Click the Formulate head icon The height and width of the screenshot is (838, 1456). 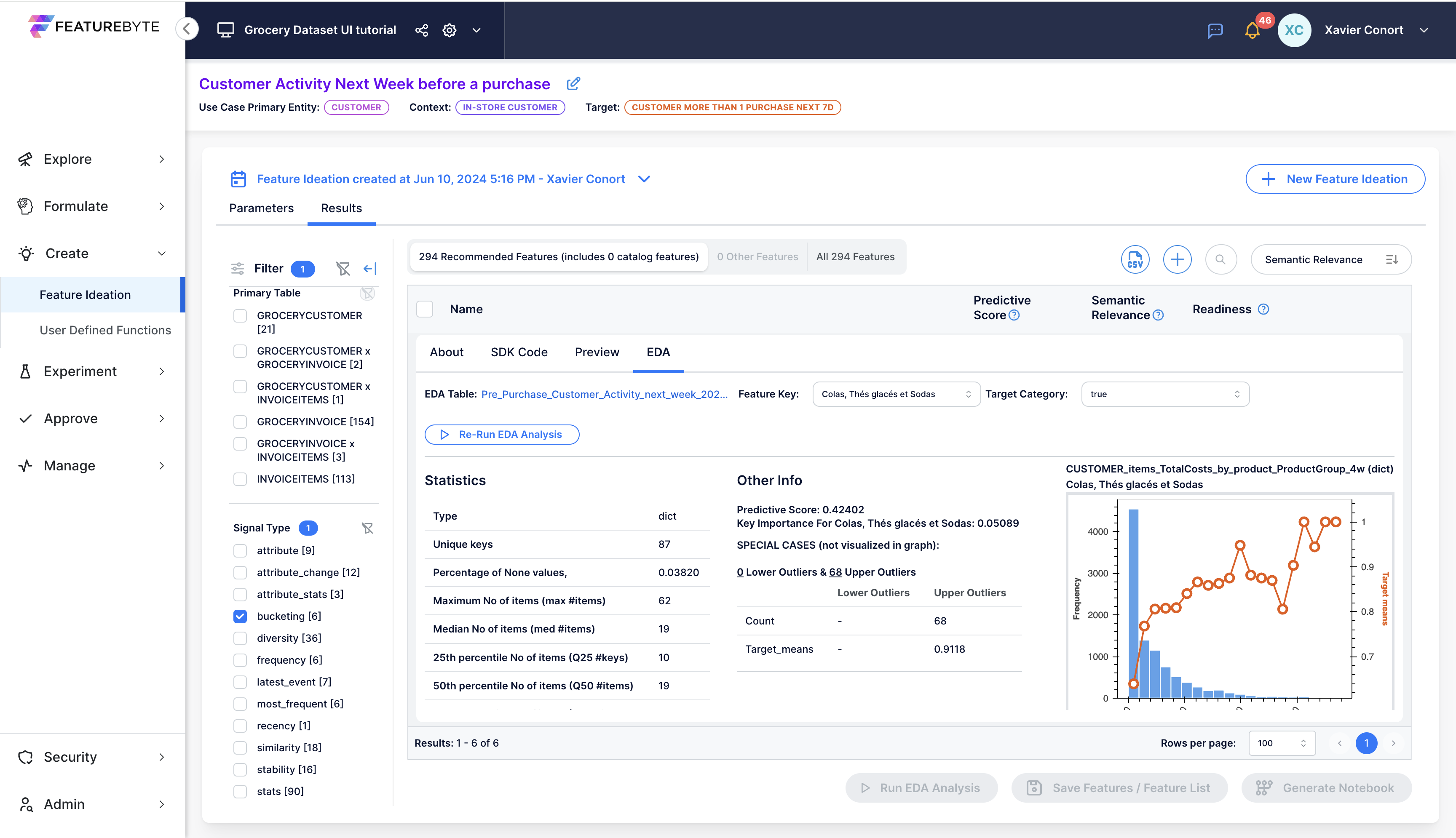click(25, 206)
